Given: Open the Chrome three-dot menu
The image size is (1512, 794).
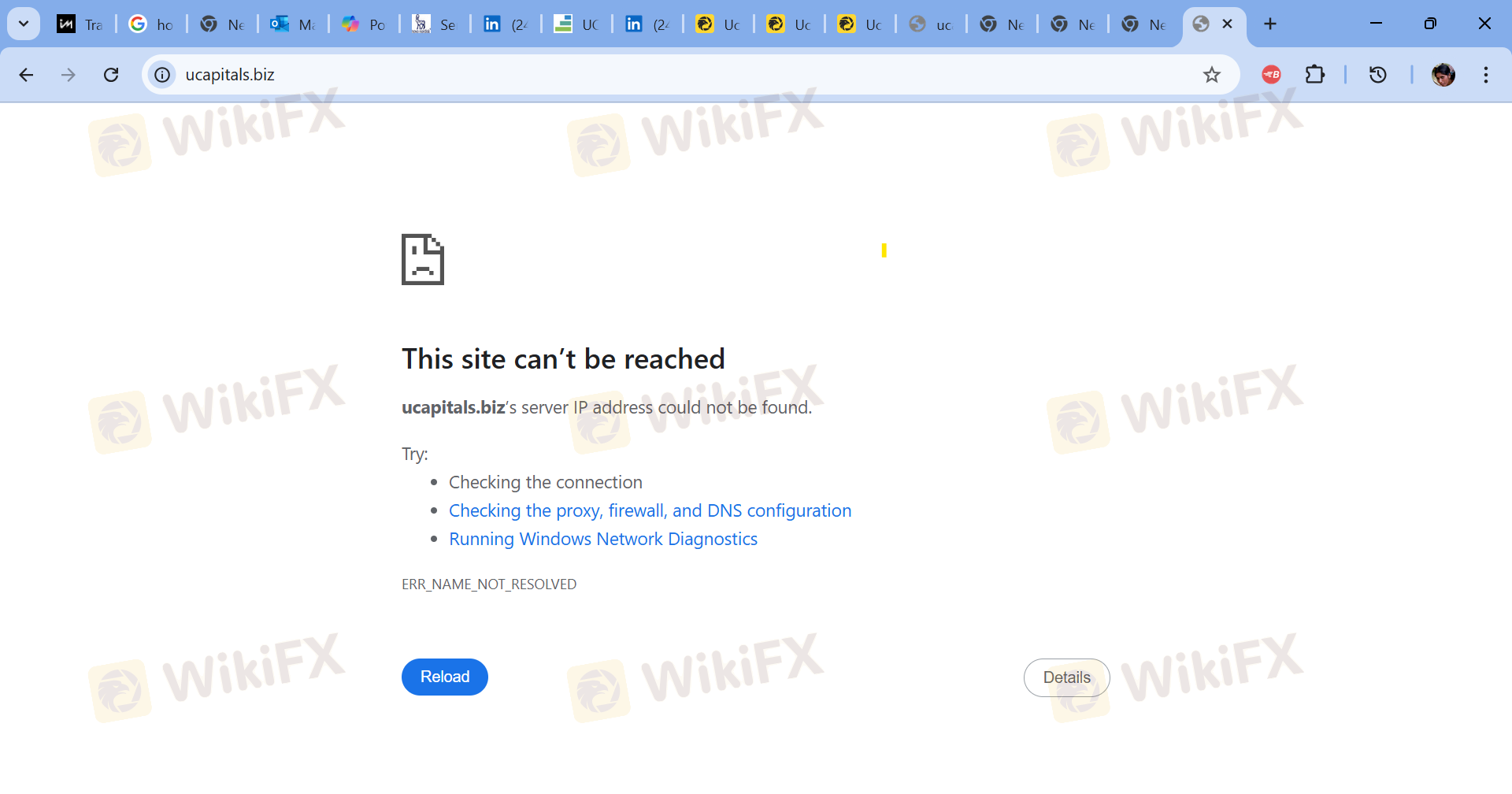Looking at the screenshot, I should pos(1486,75).
